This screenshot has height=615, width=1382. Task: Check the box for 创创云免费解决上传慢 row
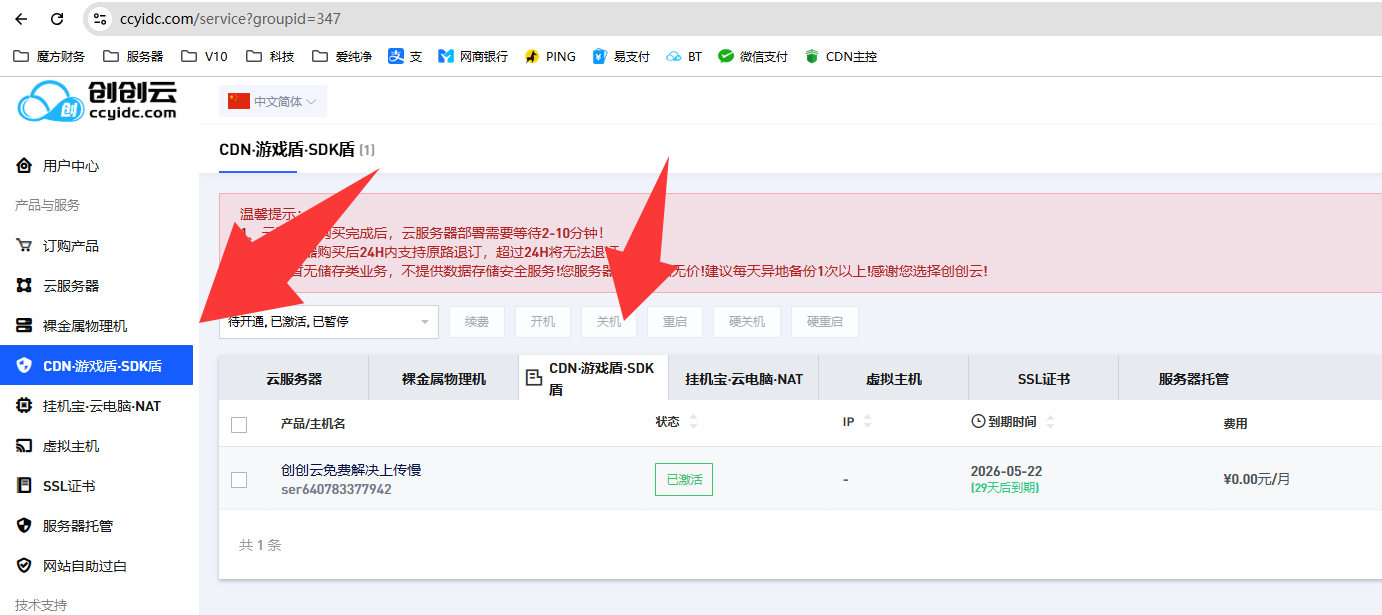[239, 479]
